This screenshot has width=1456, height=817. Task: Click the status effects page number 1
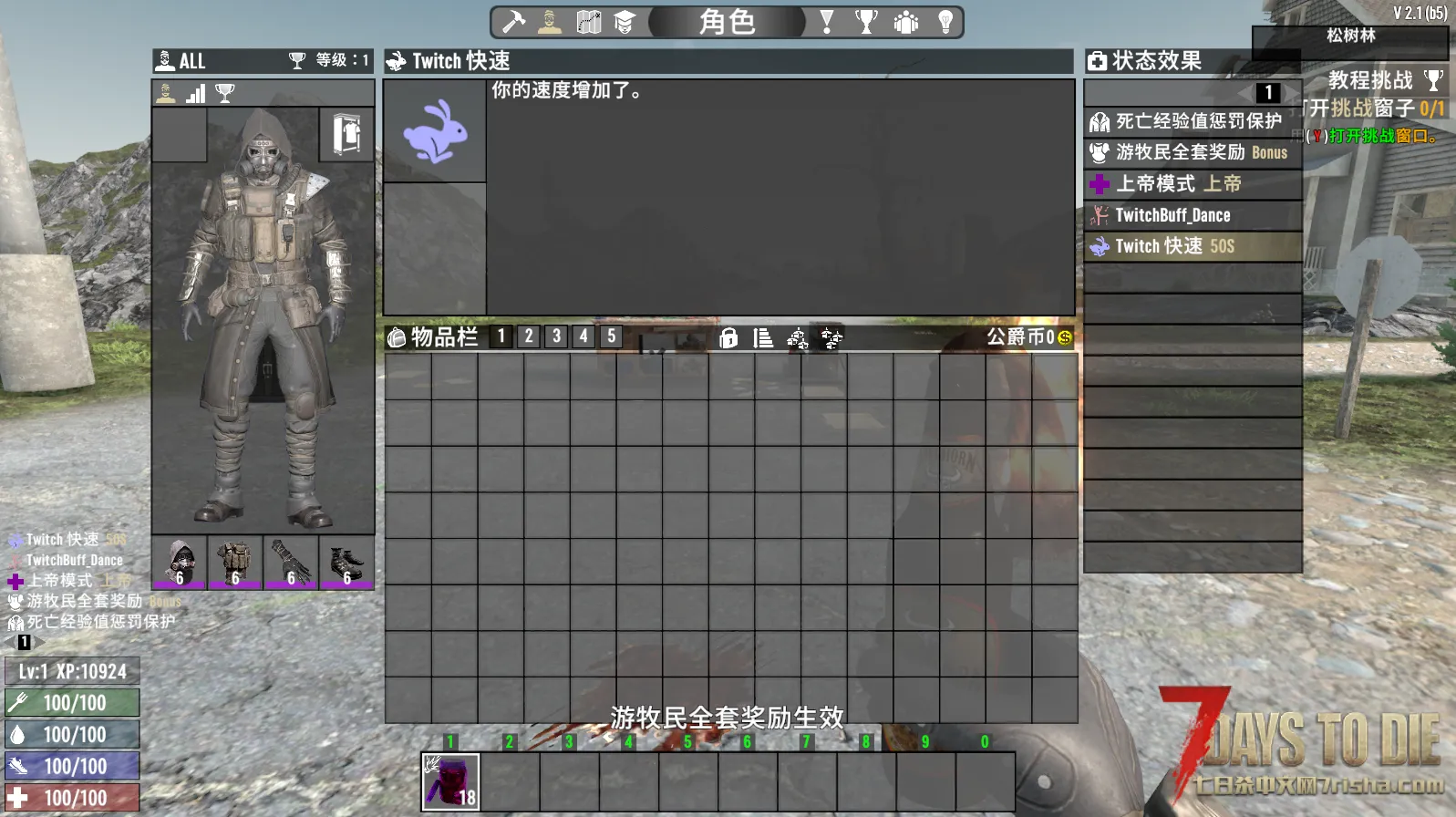pos(1268,93)
